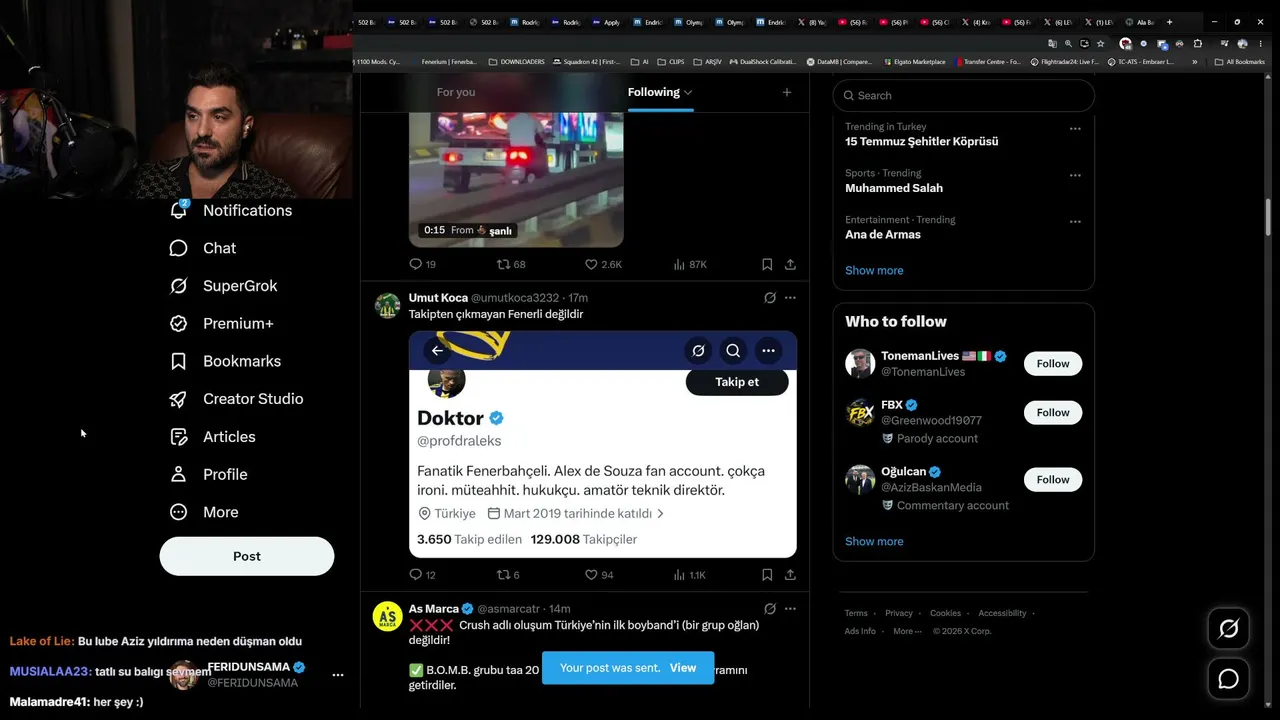
Task: Open SuperGrok from the sidebar
Action: point(223,286)
